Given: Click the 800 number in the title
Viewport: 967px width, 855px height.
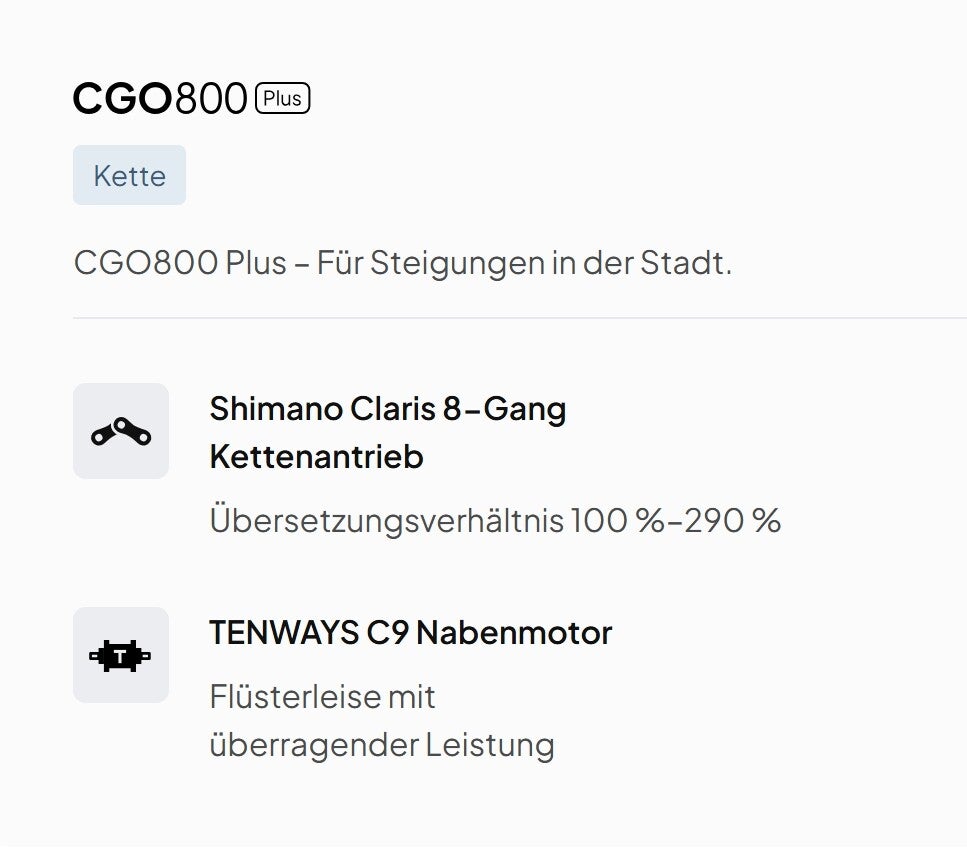Looking at the screenshot, I should [211, 99].
